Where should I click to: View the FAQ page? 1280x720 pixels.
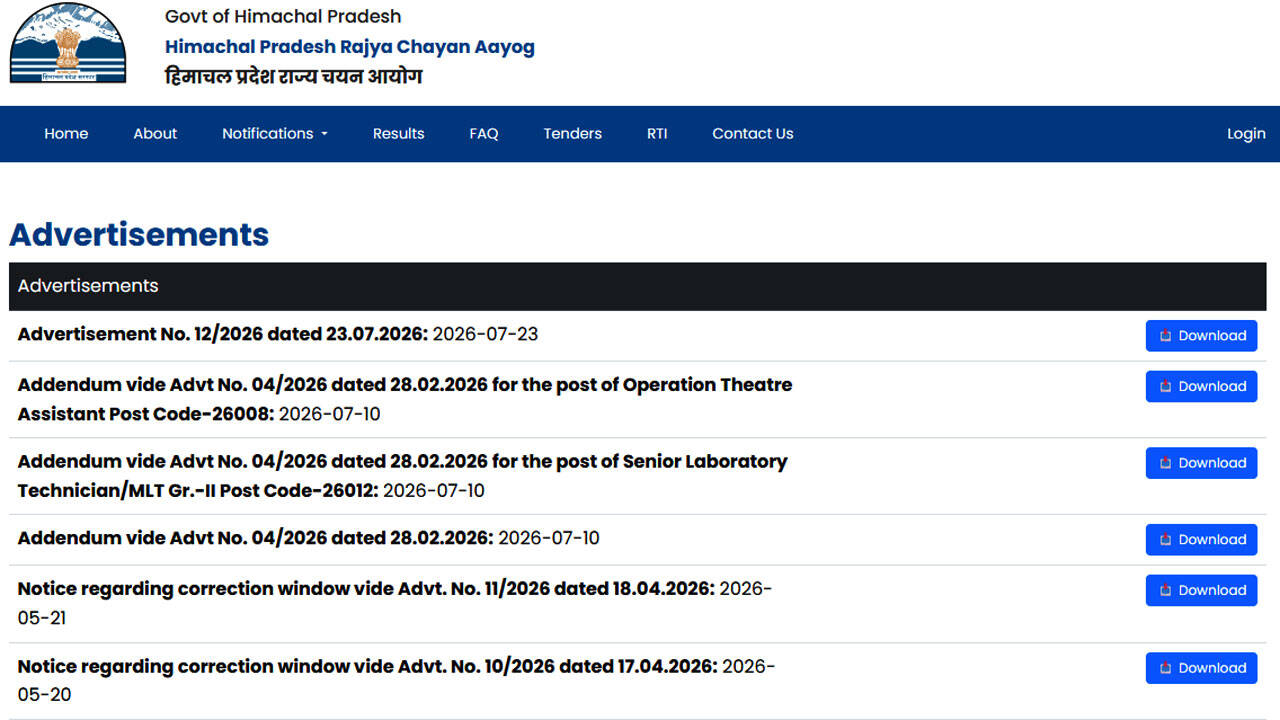484,134
